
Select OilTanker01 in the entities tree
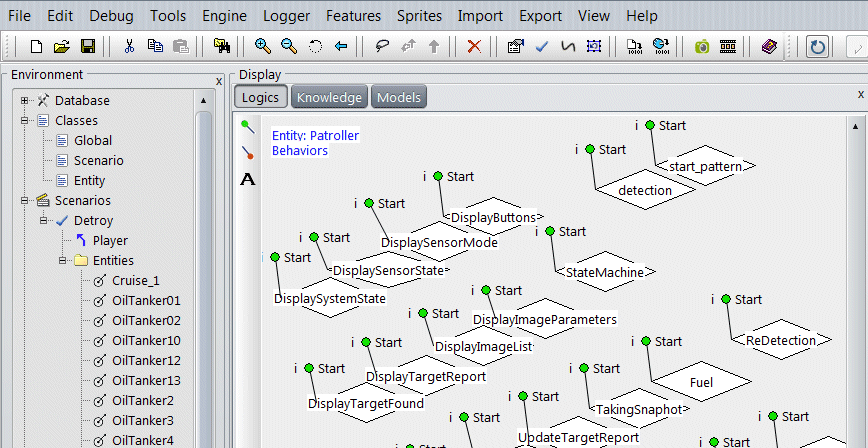pos(146,301)
